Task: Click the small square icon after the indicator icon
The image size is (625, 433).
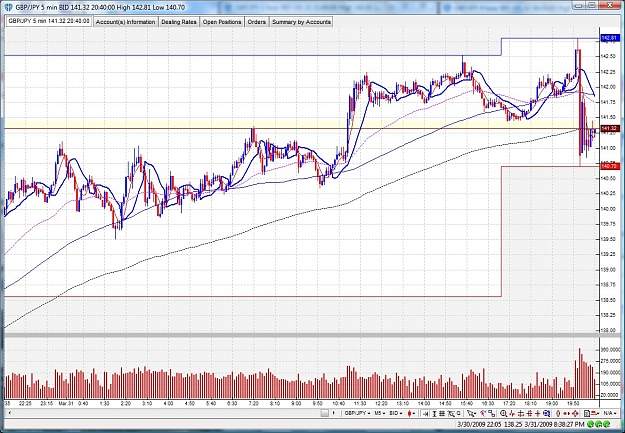Action: pos(459,413)
